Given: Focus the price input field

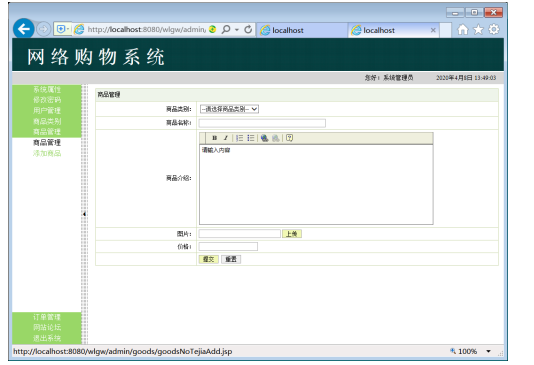Looking at the screenshot, I should [228, 247].
